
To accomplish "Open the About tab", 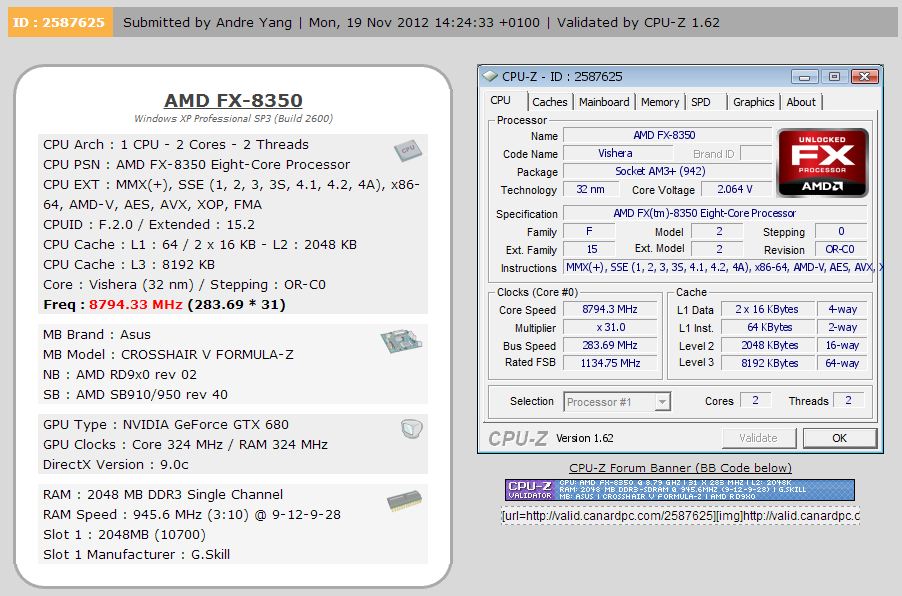I will (801, 101).
